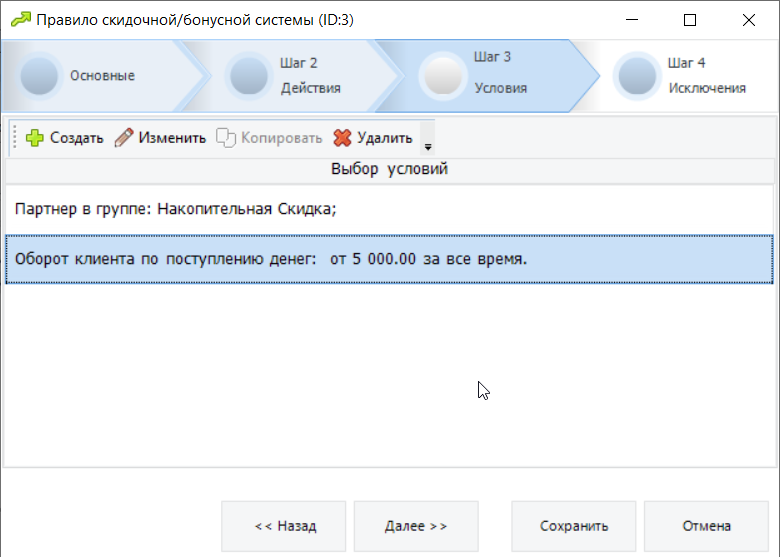
Task: Click the Удалить label in the toolbar
Action: pyautogui.click(x=385, y=138)
